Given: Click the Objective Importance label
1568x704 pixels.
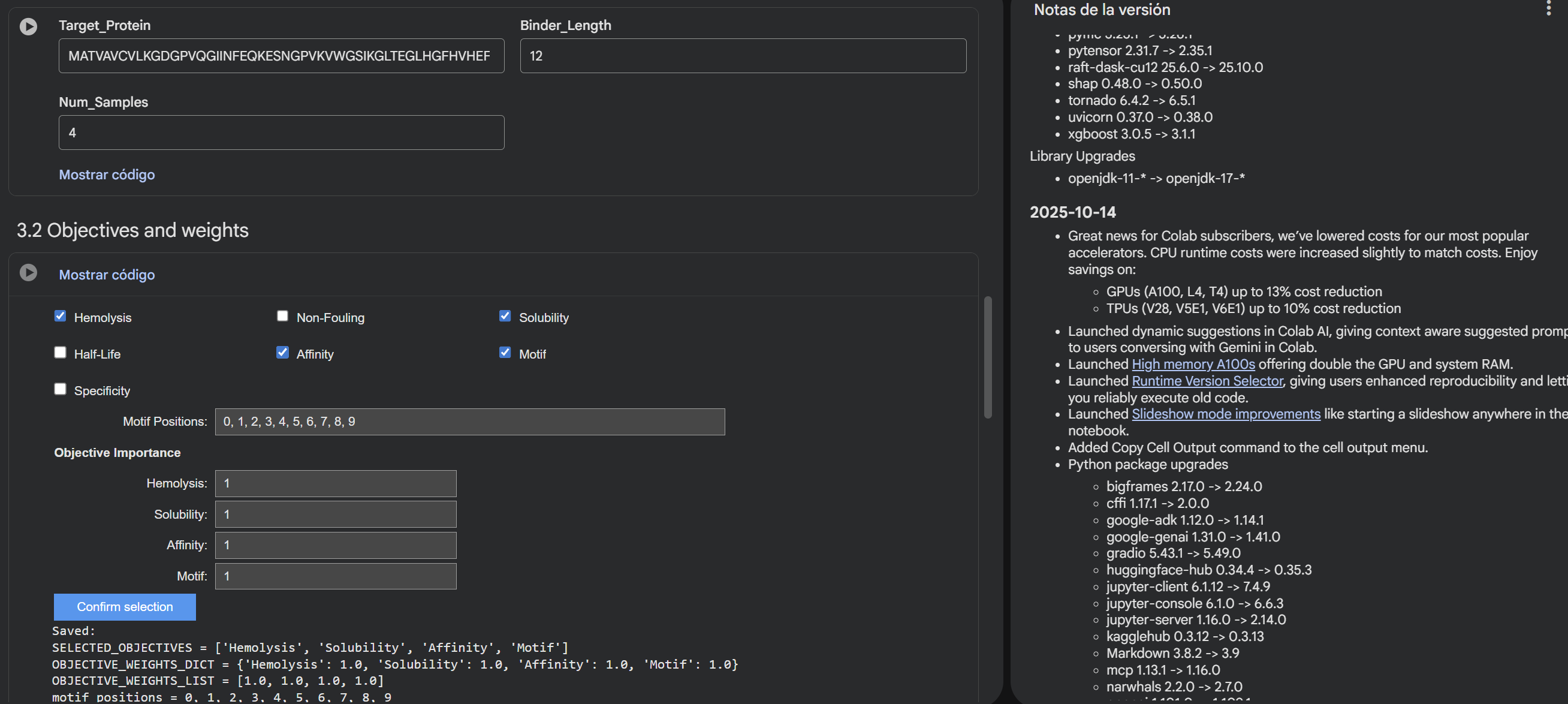Looking at the screenshot, I should [x=117, y=453].
